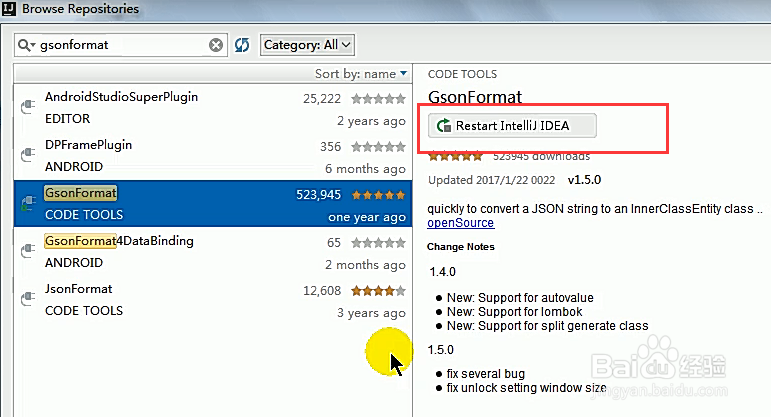771x417 pixels.
Task: Select the DPFramePlugin row
Action: click(x=212, y=156)
